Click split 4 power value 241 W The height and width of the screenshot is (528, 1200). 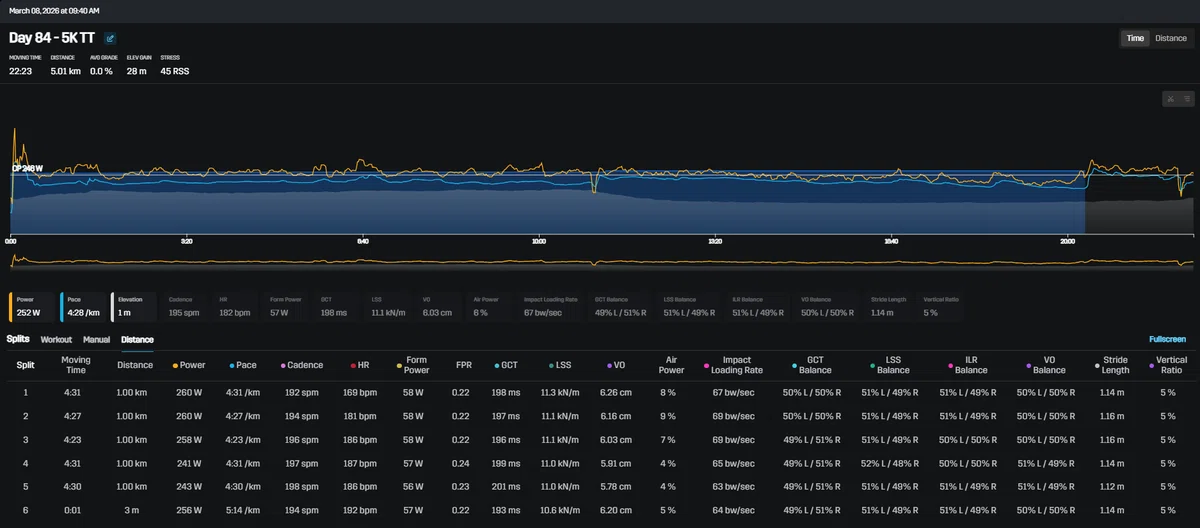point(189,463)
